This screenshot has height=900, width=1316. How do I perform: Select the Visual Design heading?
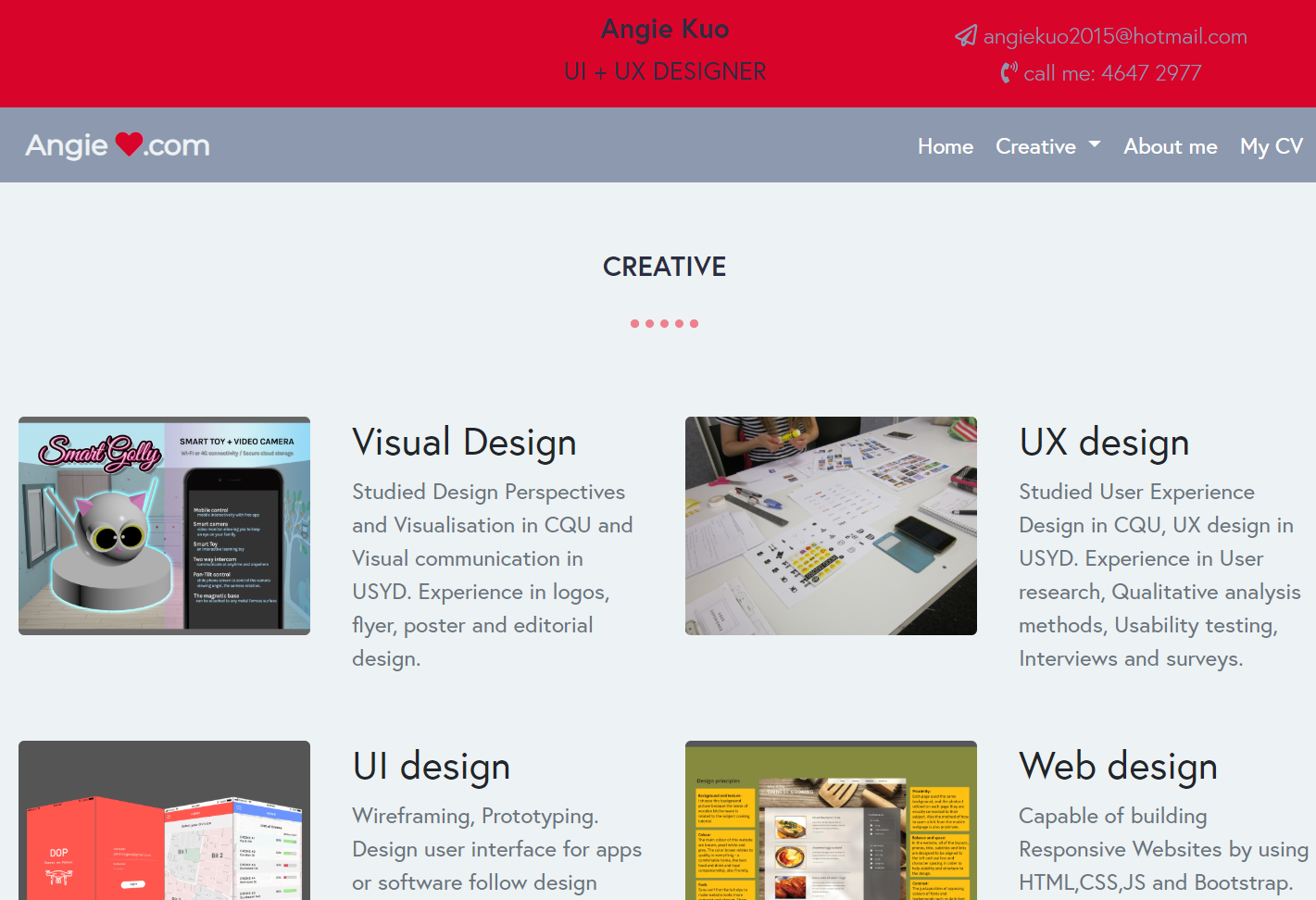(464, 443)
